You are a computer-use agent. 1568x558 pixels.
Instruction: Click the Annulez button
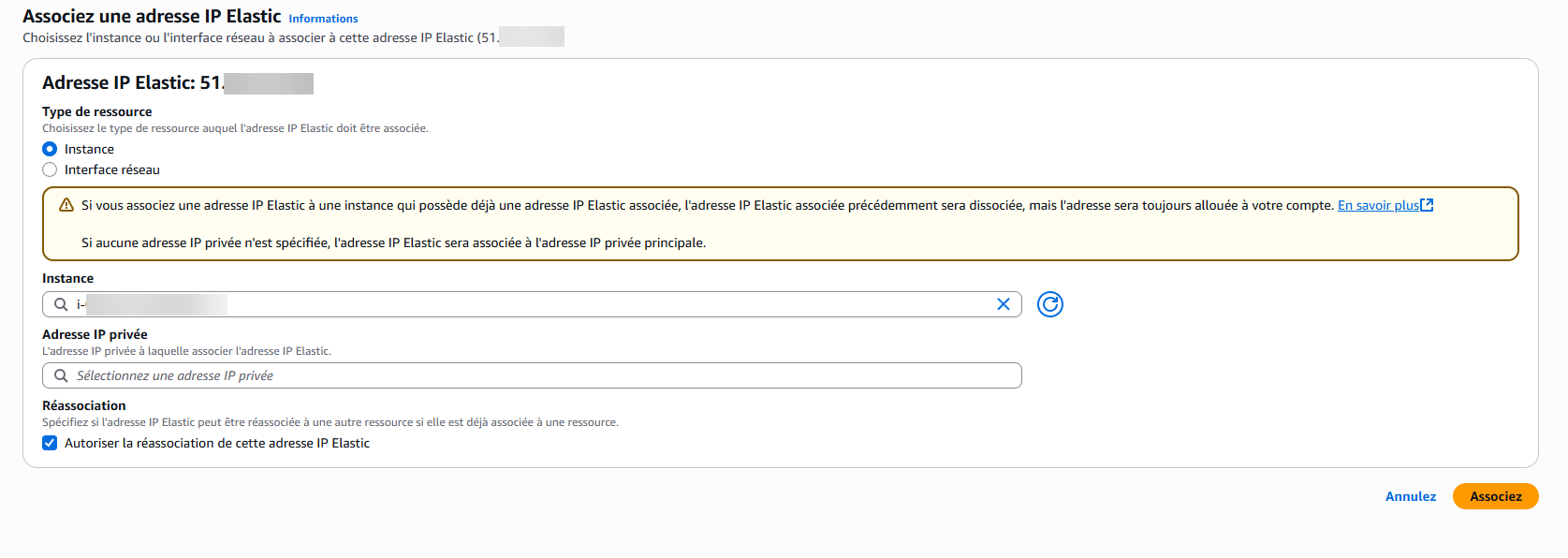[x=1410, y=496]
